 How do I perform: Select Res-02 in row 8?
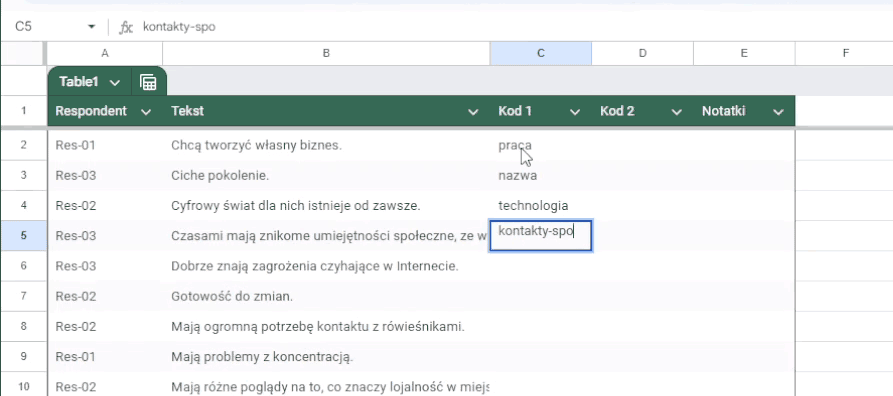tap(105, 326)
